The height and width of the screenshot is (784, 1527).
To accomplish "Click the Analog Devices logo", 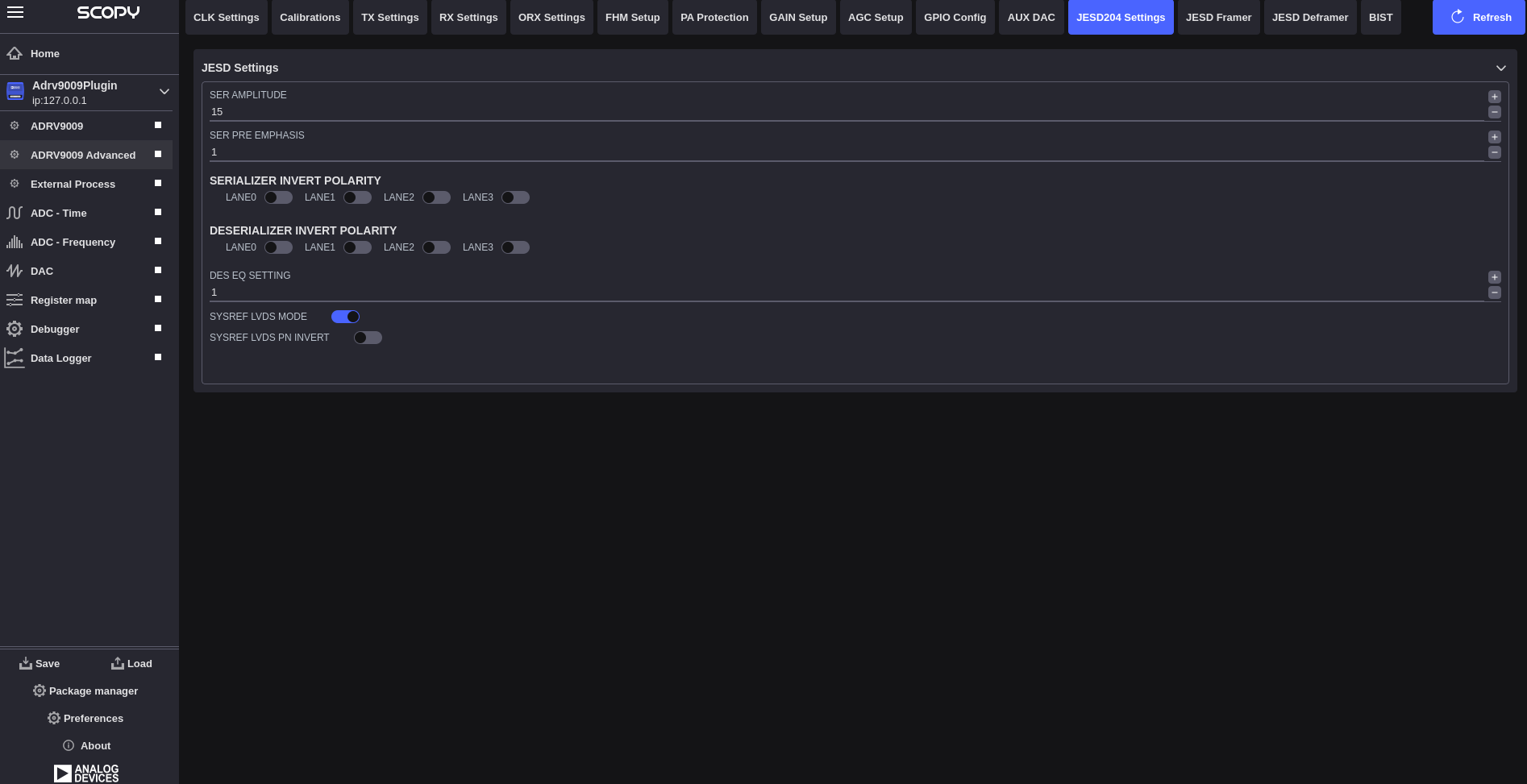I will pyautogui.click(x=86, y=774).
